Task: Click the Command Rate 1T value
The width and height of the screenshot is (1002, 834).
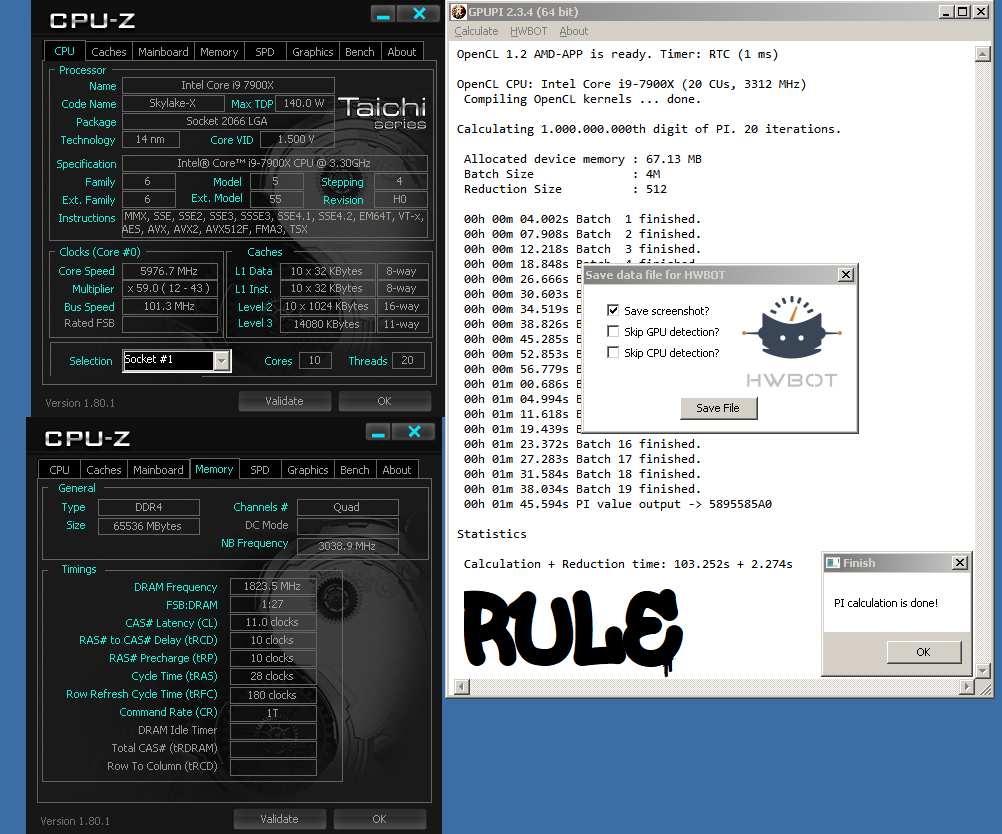Action: click(x=273, y=713)
